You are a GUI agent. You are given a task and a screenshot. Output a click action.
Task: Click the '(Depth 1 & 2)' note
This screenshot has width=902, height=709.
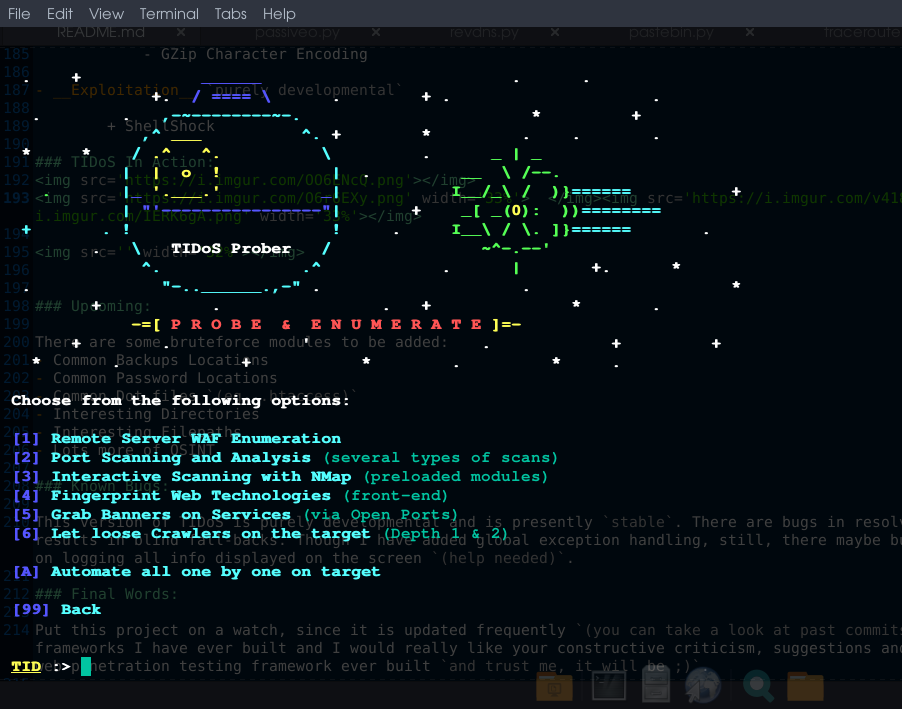(446, 533)
